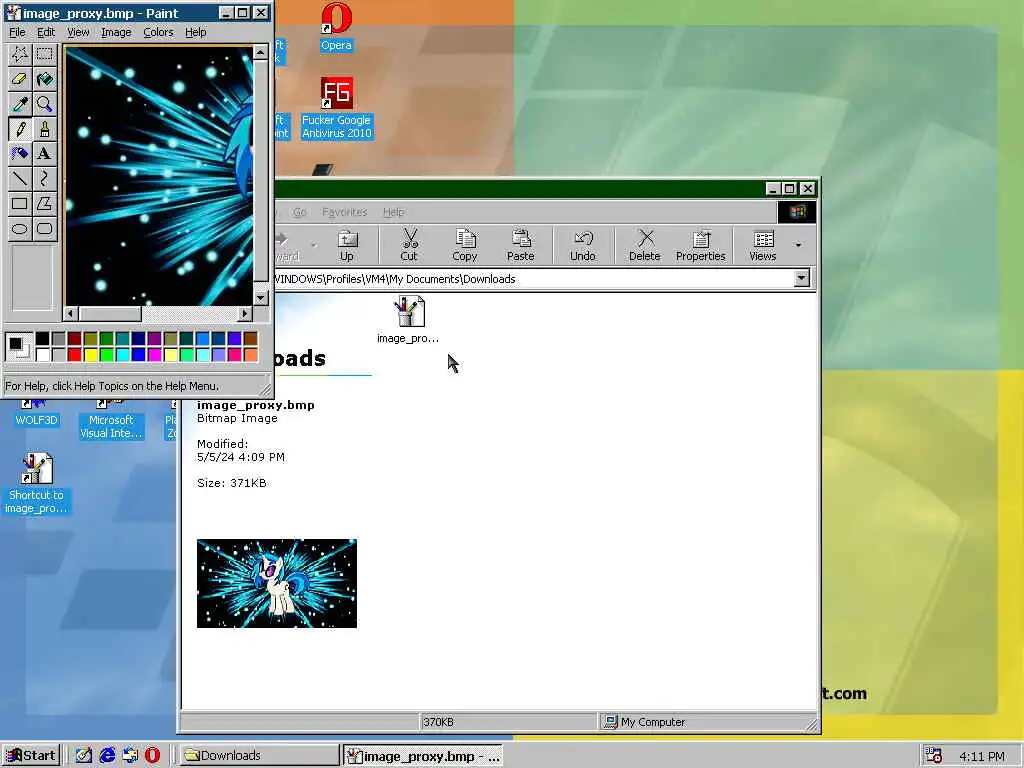Choose the Eraser tool in Paint
Image resolution: width=1024 pixels, height=768 pixels.
click(20, 79)
